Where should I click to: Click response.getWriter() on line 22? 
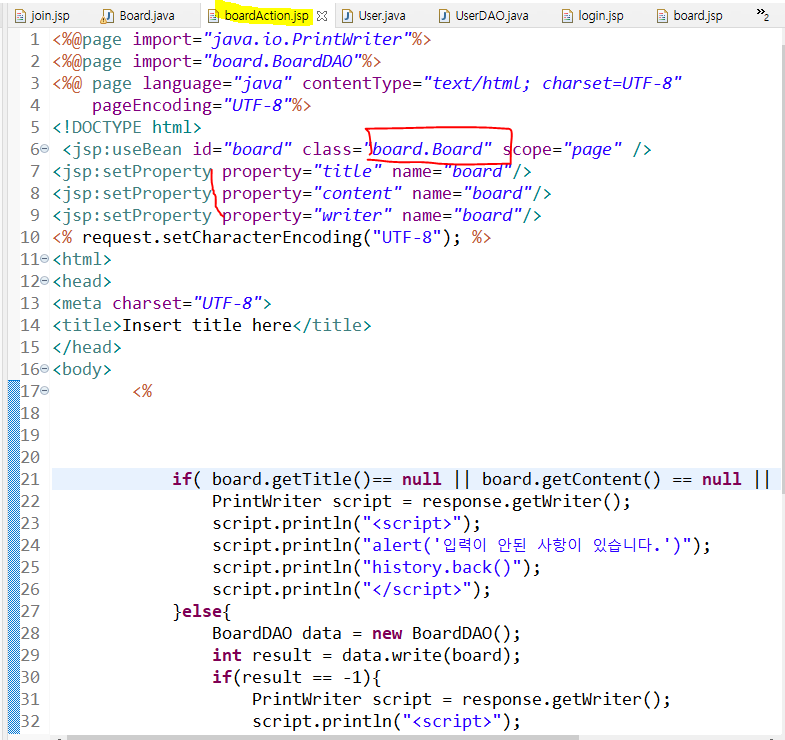pyautogui.click(x=521, y=501)
